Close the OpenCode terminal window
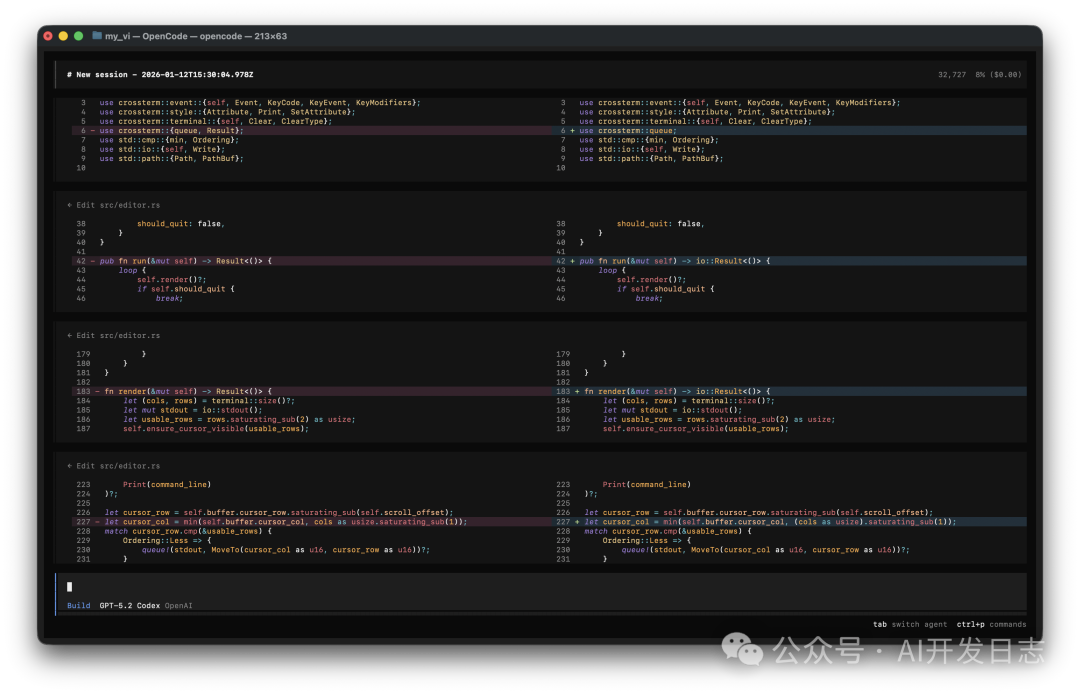1080x694 pixels. tap(48, 36)
